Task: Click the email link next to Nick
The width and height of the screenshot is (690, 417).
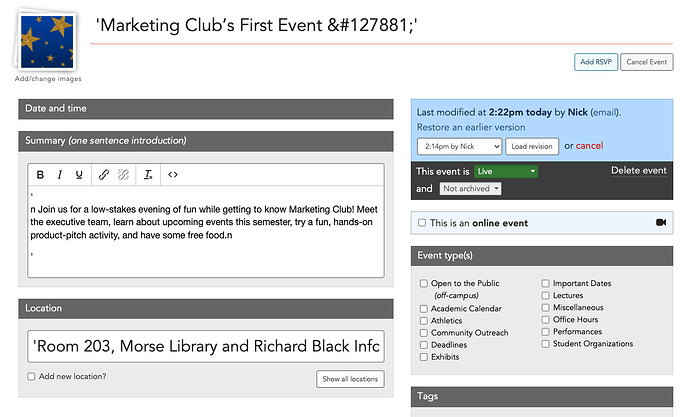Action: (x=605, y=112)
